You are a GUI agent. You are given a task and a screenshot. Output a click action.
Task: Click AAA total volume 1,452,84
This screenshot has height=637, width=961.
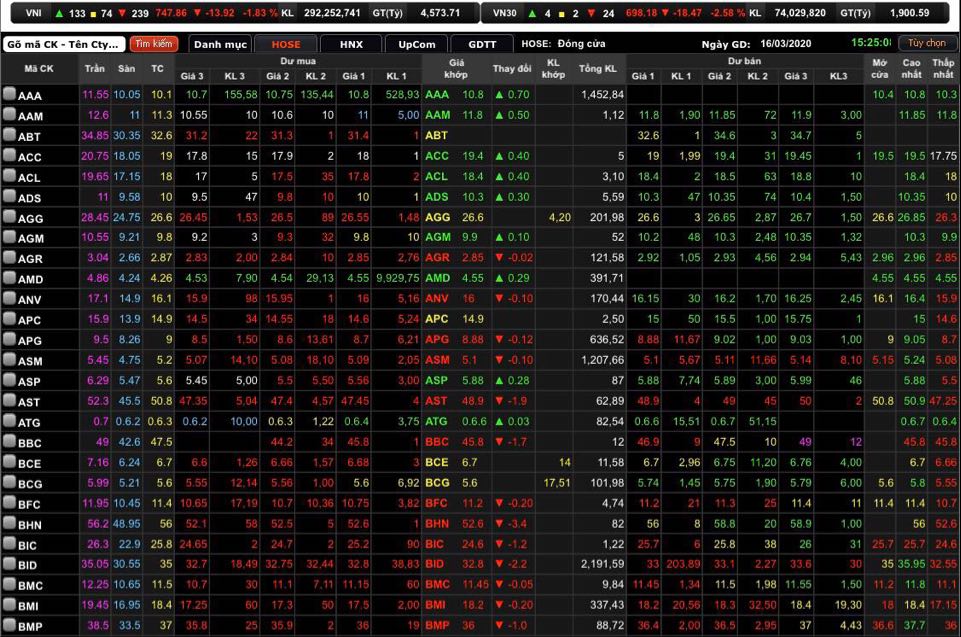pyautogui.click(x=602, y=94)
